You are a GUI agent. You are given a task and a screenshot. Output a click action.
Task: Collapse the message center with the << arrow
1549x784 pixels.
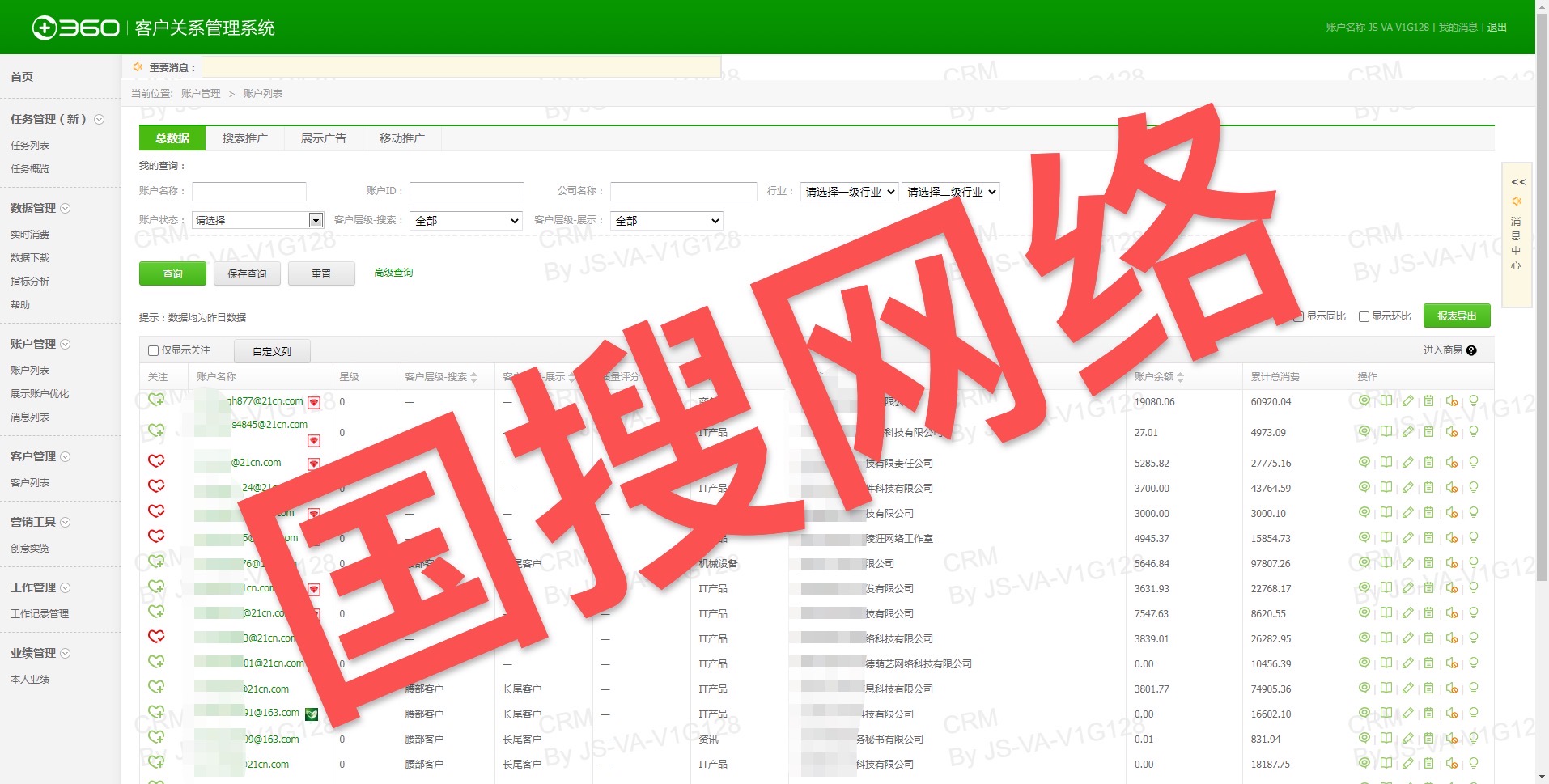point(1518,182)
